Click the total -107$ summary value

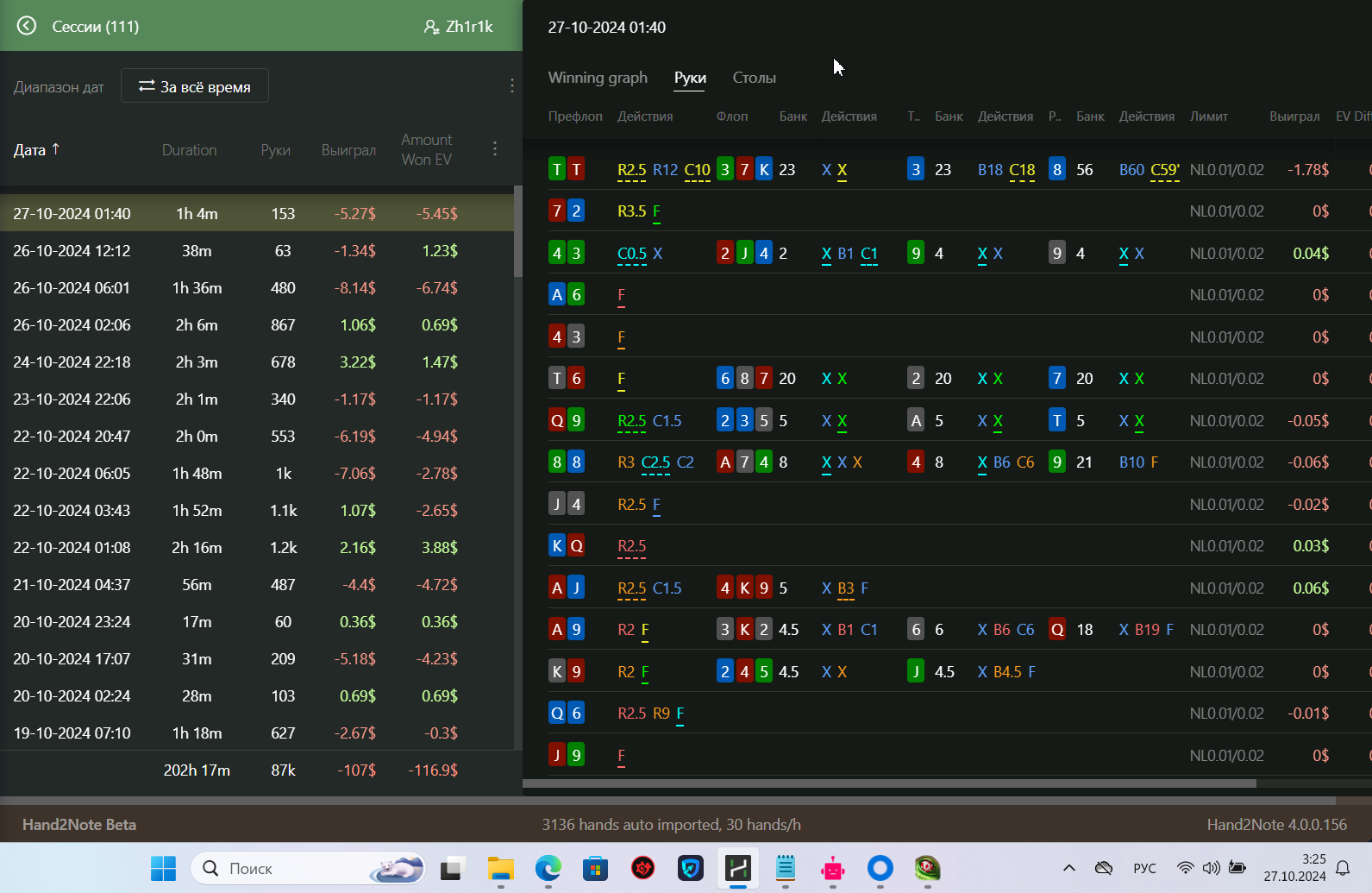point(356,770)
